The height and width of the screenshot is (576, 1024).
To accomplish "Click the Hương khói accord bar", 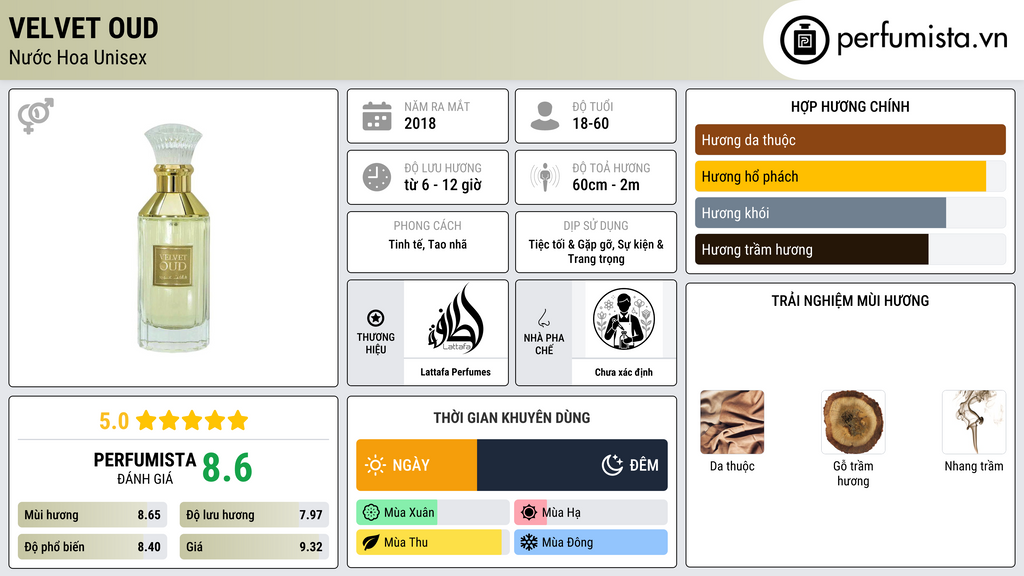I will (850, 213).
